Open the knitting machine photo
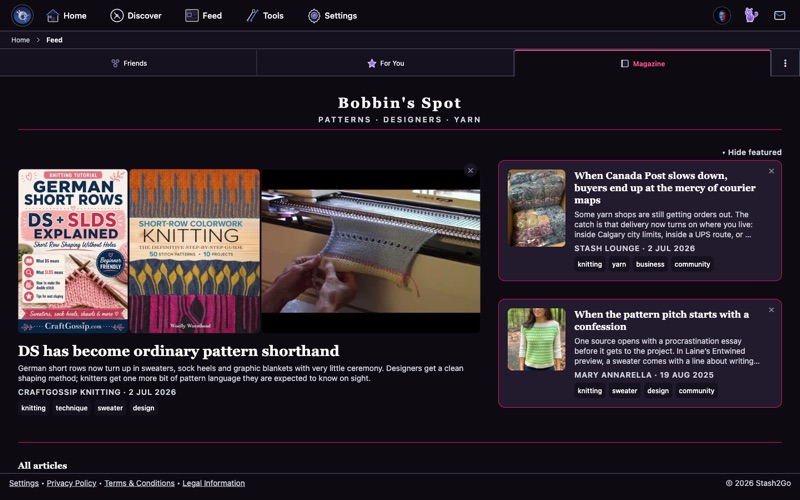Viewport: 800px width, 500px height. point(370,251)
